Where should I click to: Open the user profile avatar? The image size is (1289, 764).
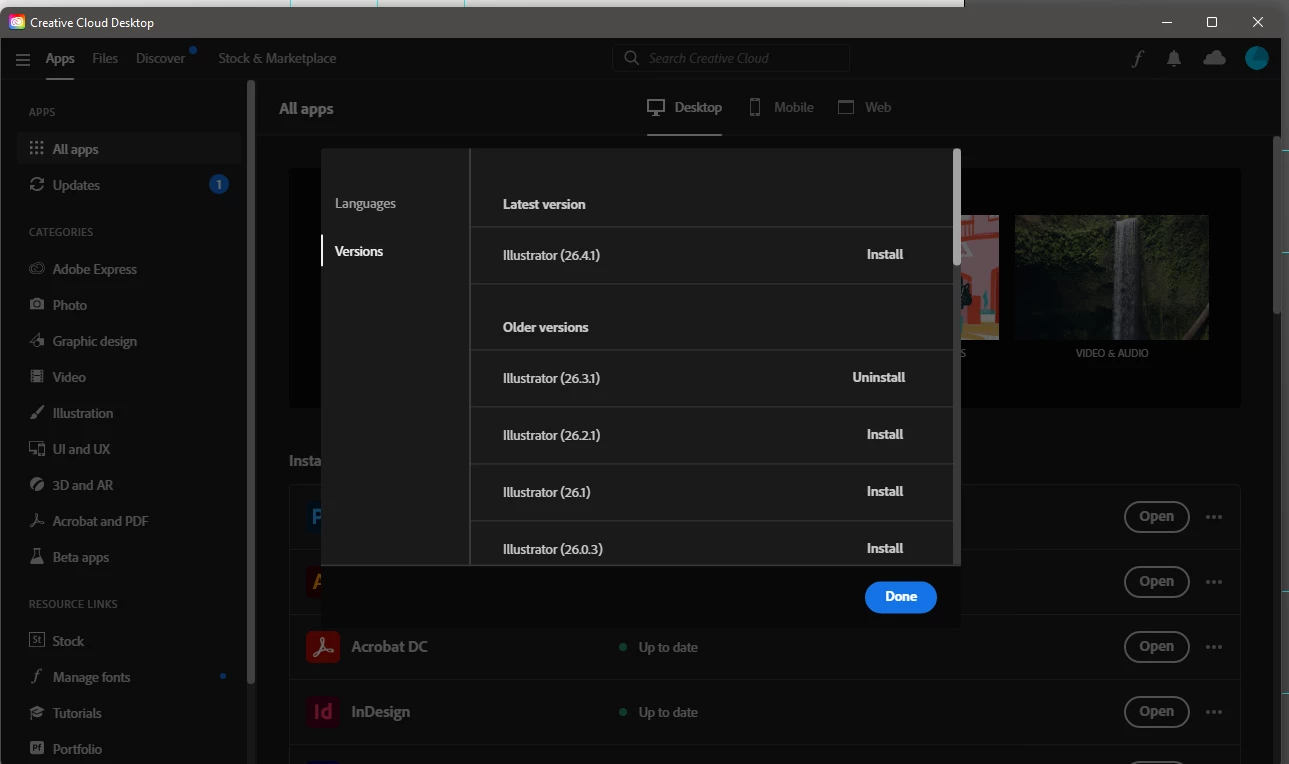tap(1257, 58)
